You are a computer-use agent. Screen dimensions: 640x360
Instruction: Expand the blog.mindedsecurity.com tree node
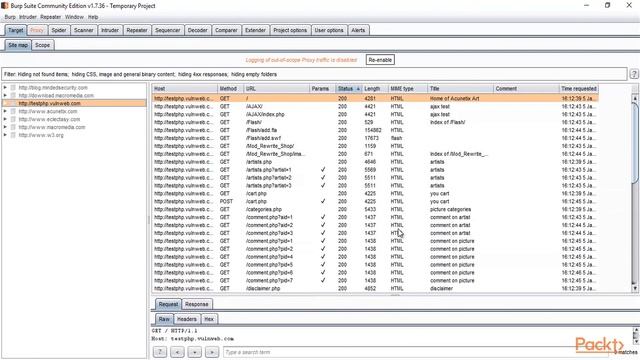click(5, 88)
